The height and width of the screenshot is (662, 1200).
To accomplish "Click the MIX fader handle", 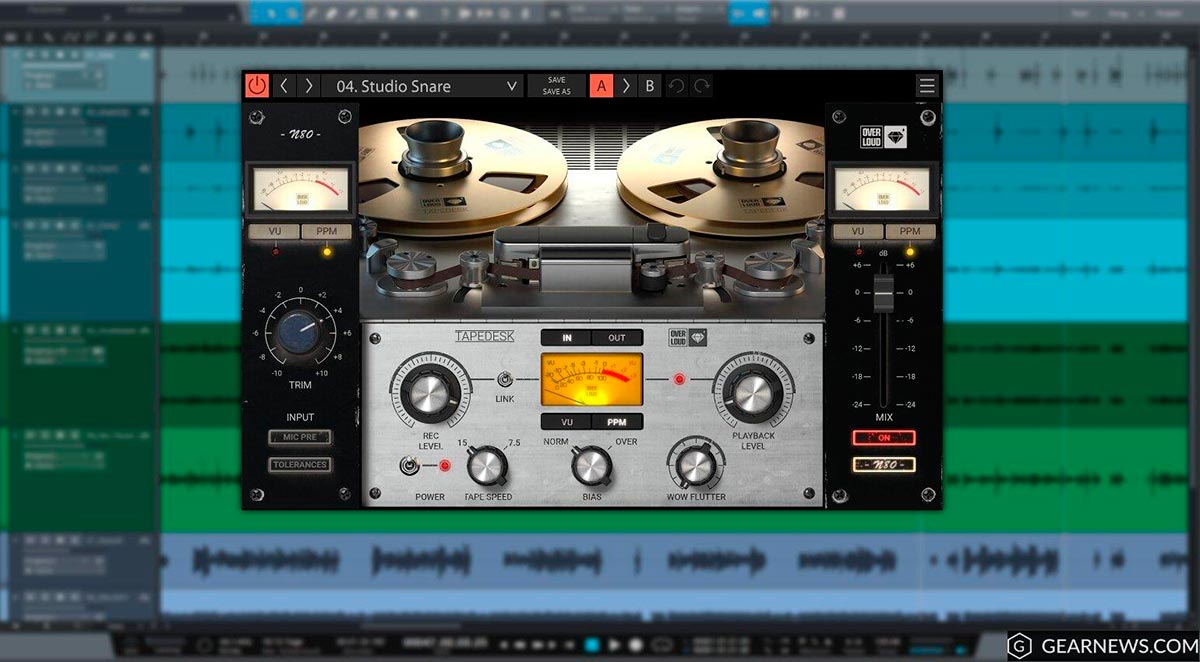I will (x=883, y=293).
